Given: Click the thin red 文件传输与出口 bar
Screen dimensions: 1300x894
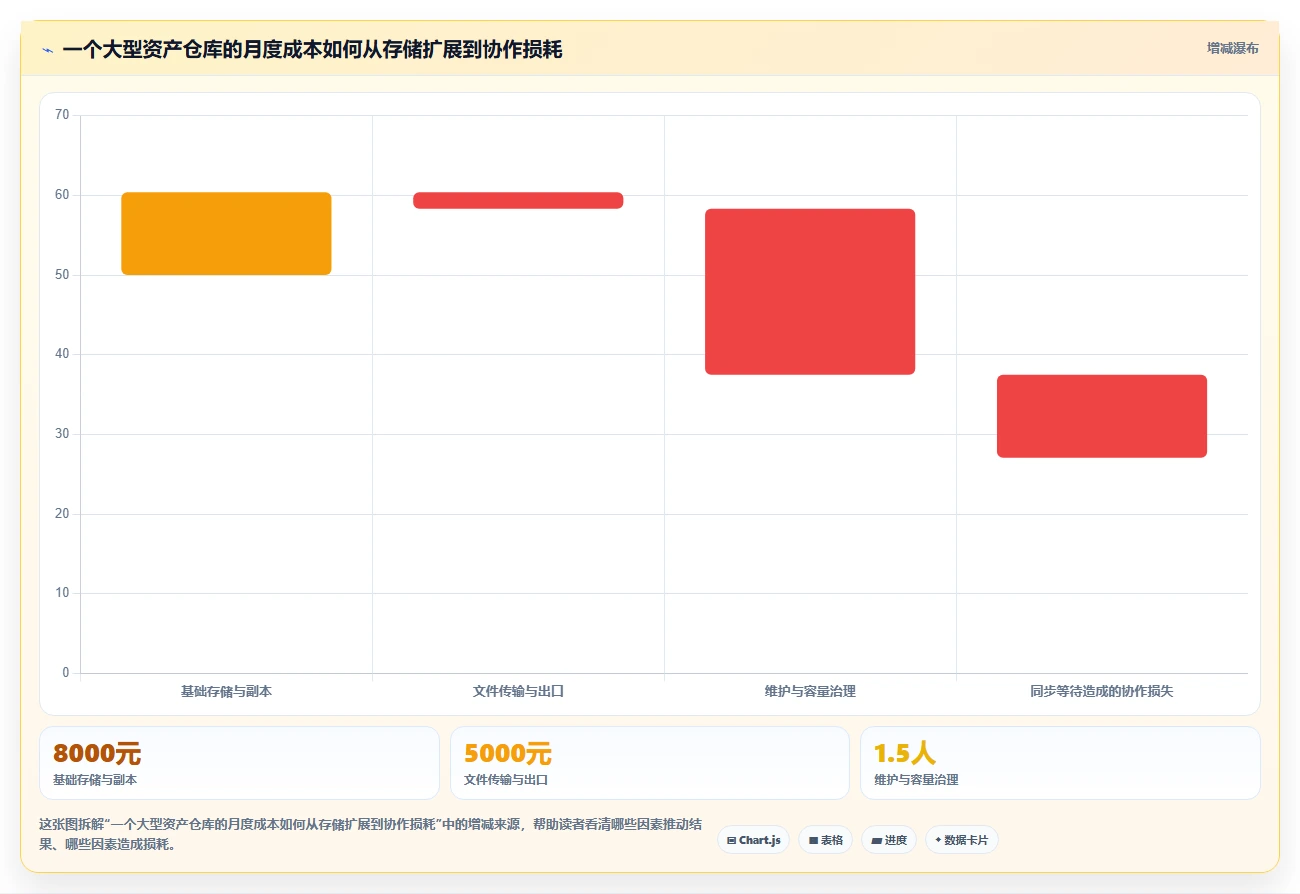Looking at the screenshot, I should coord(518,200).
